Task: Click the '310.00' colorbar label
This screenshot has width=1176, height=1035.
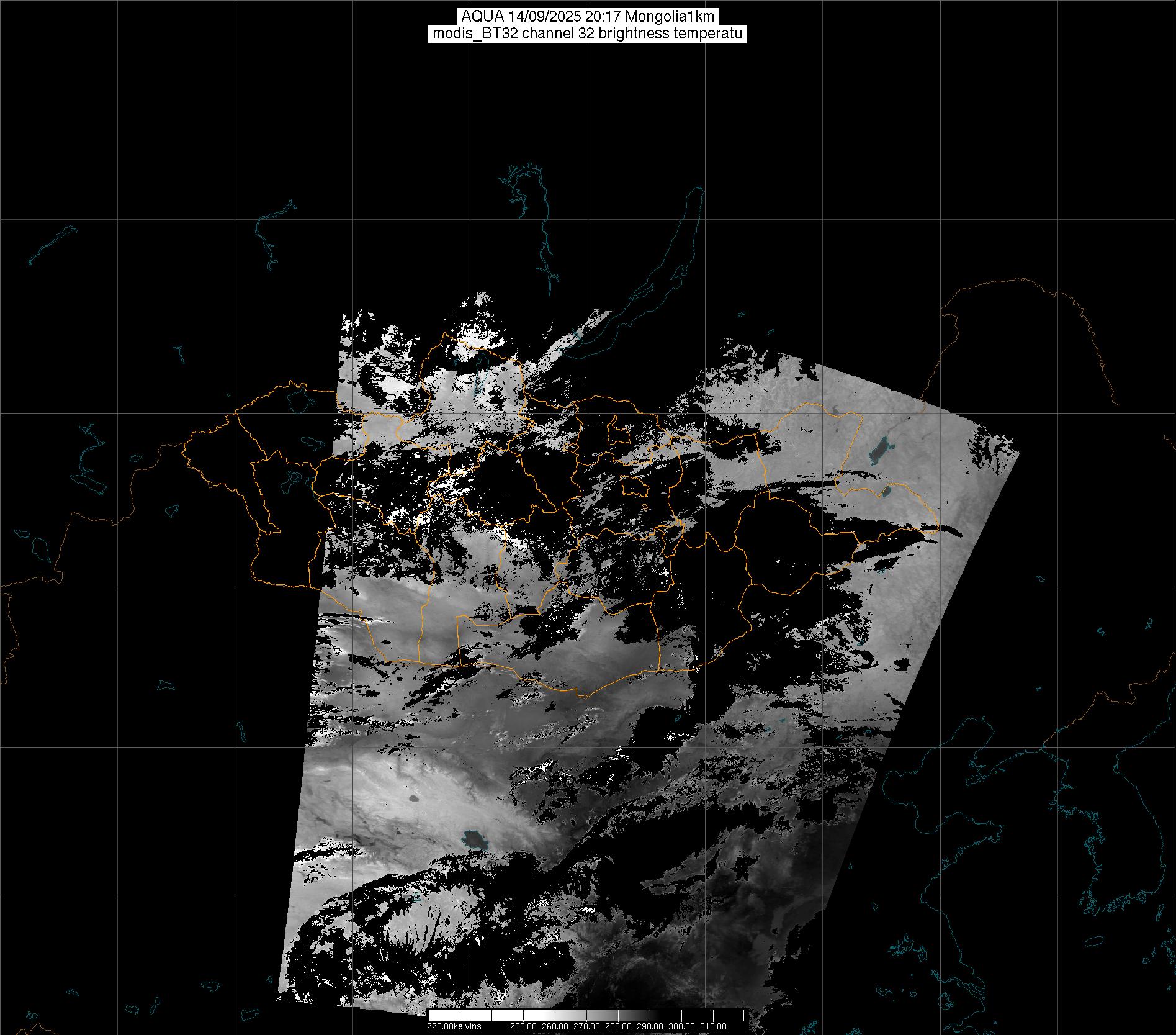Action: click(713, 1026)
